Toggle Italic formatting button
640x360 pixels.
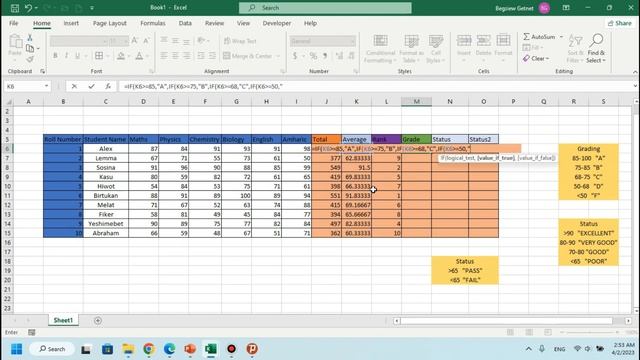[66, 56]
